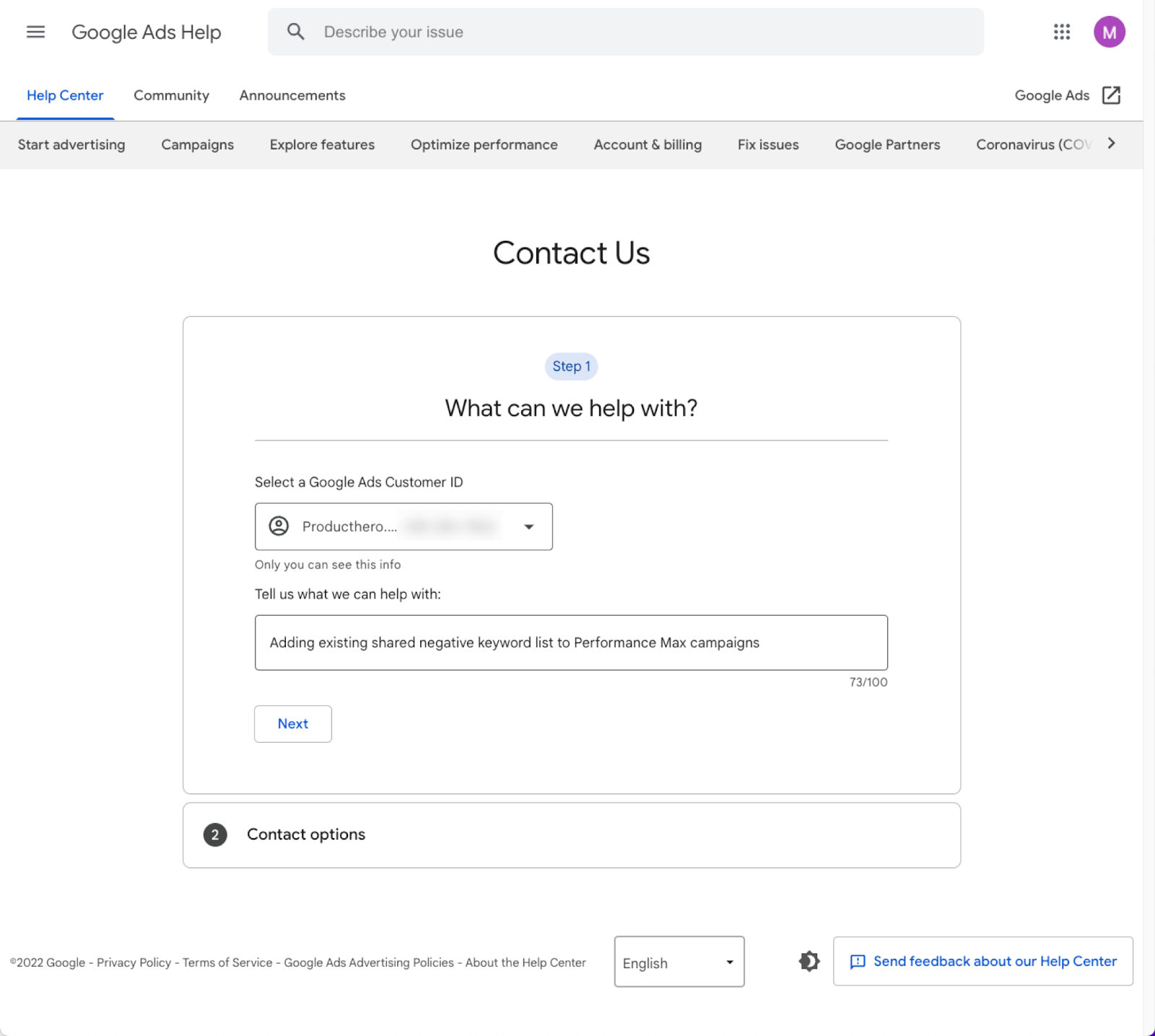Click the step 2 number badge
The height and width of the screenshot is (1036, 1155).
[x=215, y=835]
